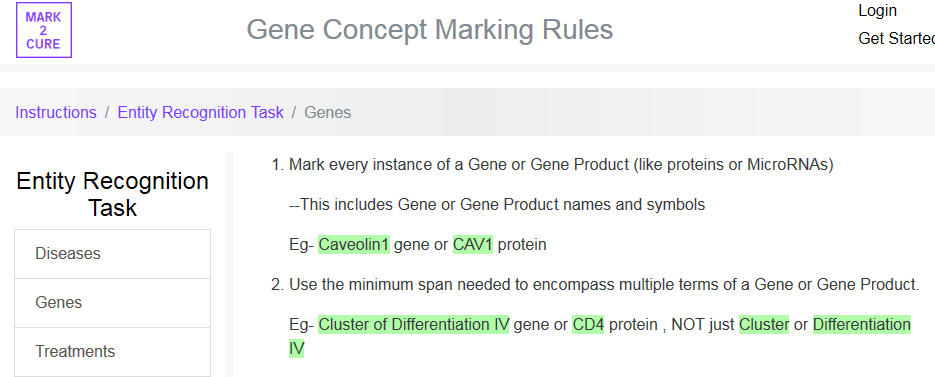The height and width of the screenshot is (377, 935).
Task: Open Entity Recognition Task breadcrumb
Action: [x=200, y=112]
